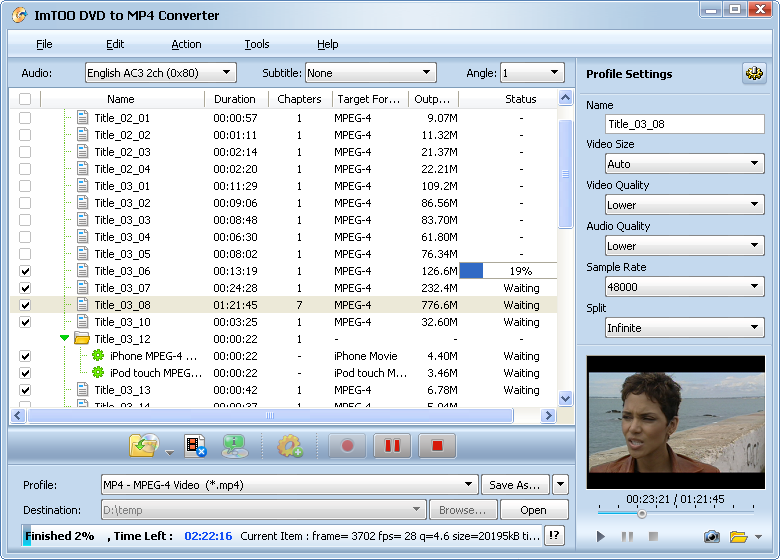Uncheck the Title_03_13 checkbox
This screenshot has width=780, height=560.
point(25,390)
